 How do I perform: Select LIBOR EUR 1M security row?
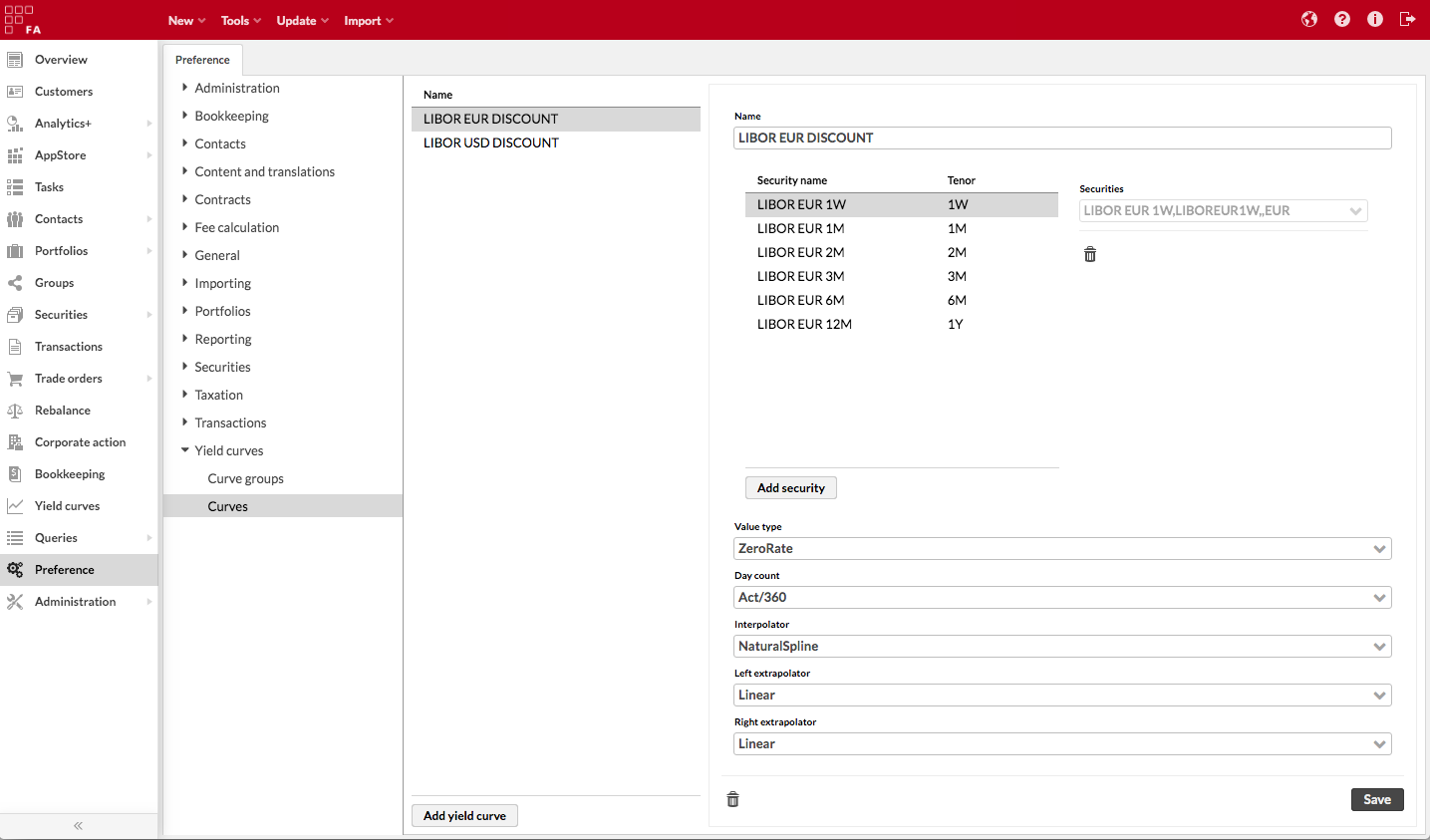pos(902,228)
